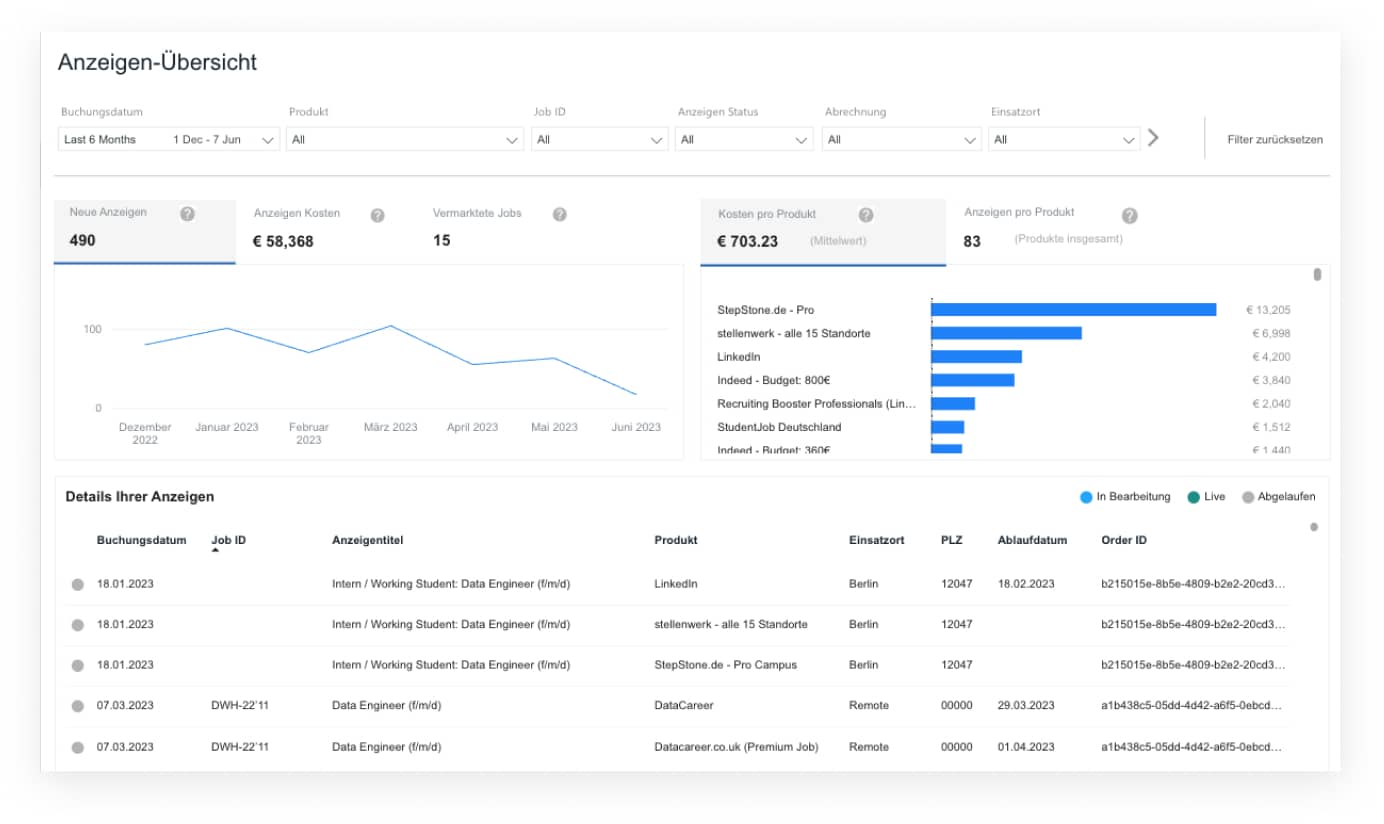The height and width of the screenshot is (824, 1384).
Task: Sort by Order ID column header
Action: [1124, 540]
